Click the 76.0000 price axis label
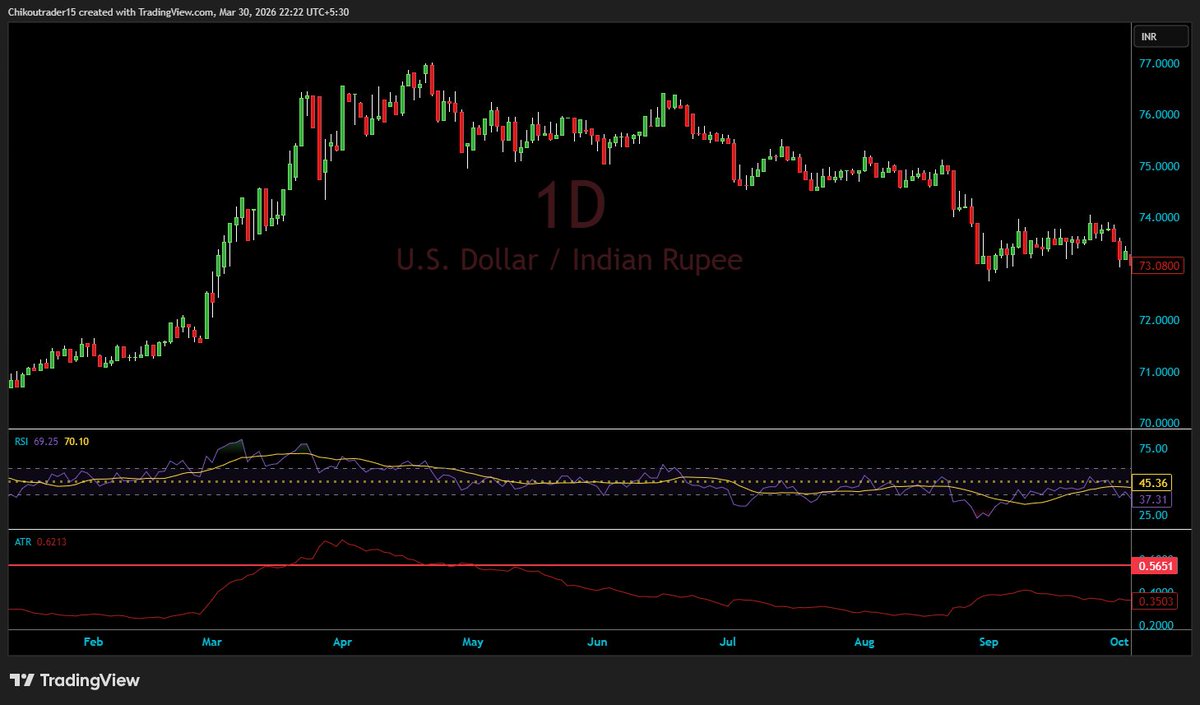Screen dimensions: 1200x705 [1158, 115]
